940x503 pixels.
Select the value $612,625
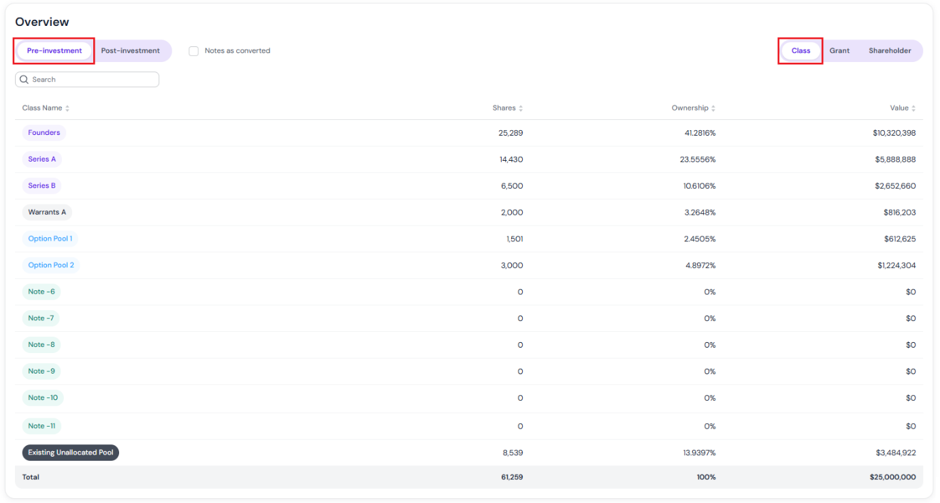(899, 239)
